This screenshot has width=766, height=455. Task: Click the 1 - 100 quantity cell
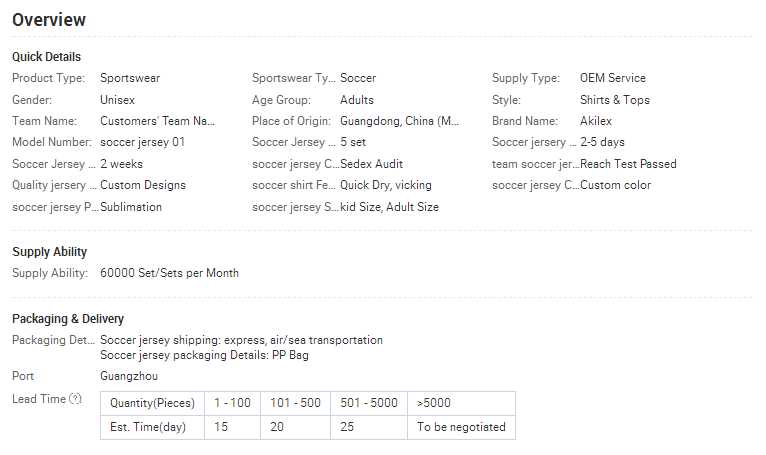(x=232, y=403)
